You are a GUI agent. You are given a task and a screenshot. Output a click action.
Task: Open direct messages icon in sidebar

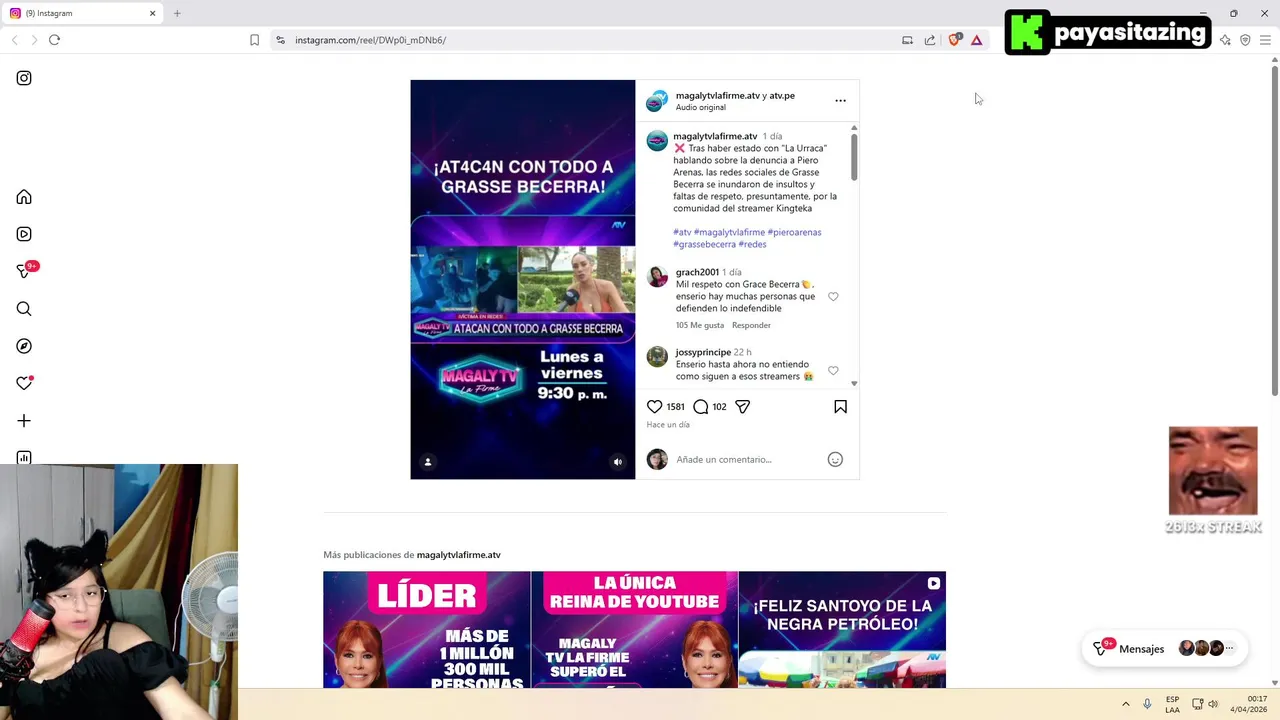(24, 271)
